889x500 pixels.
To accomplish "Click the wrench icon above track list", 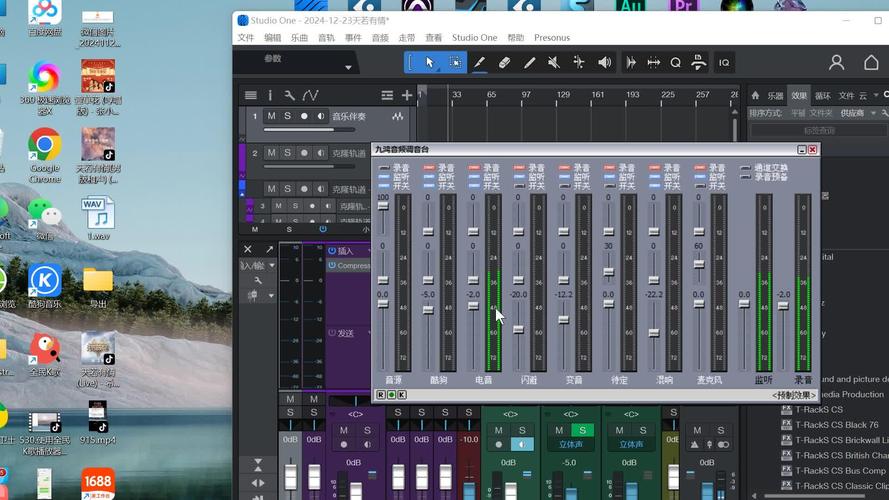I will pyautogui.click(x=289, y=95).
